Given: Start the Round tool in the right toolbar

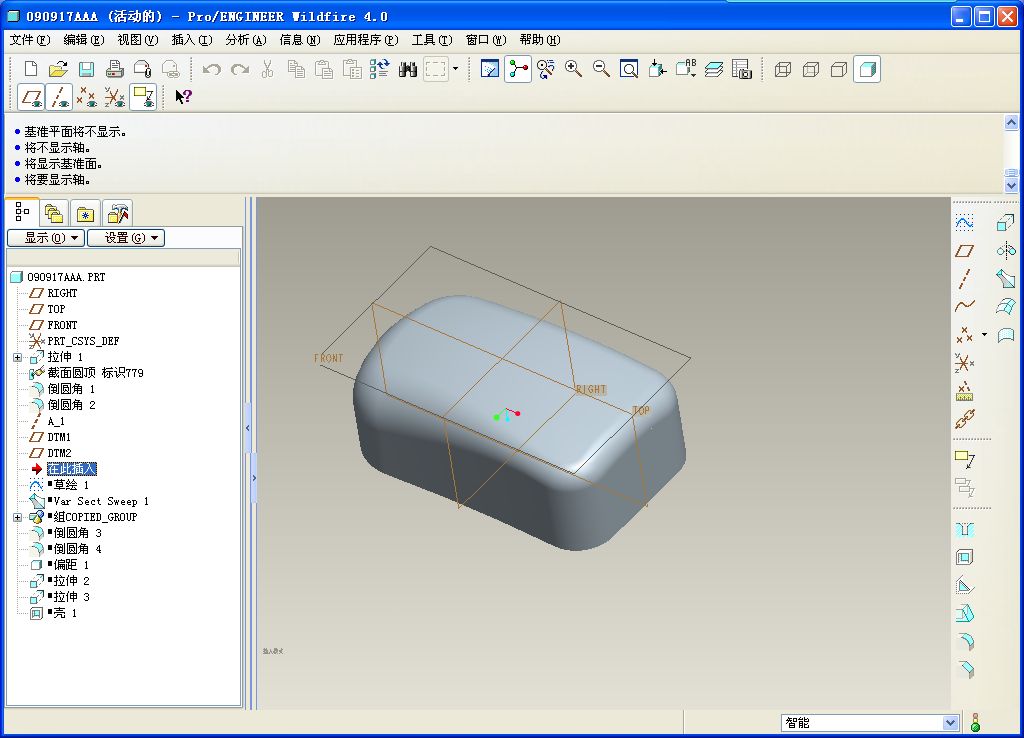Looking at the screenshot, I should click(x=965, y=641).
